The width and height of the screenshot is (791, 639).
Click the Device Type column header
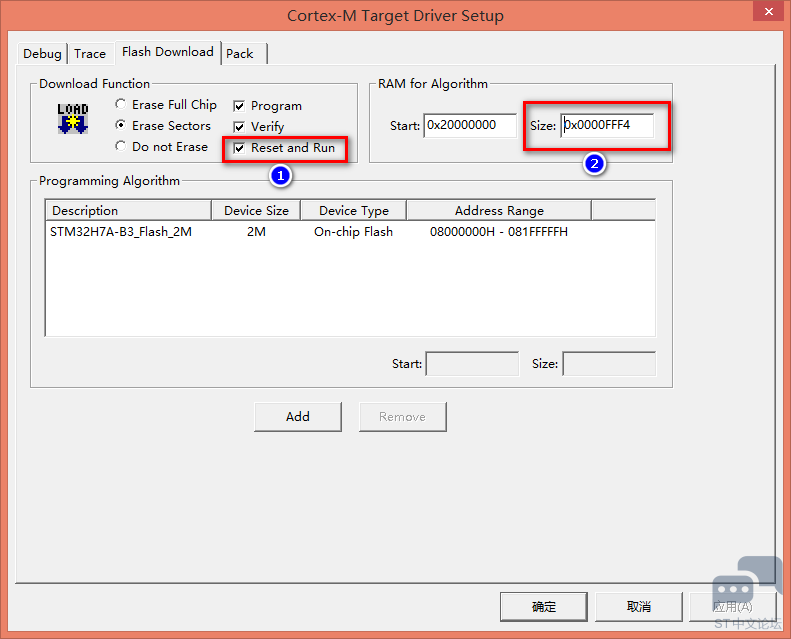pos(354,210)
